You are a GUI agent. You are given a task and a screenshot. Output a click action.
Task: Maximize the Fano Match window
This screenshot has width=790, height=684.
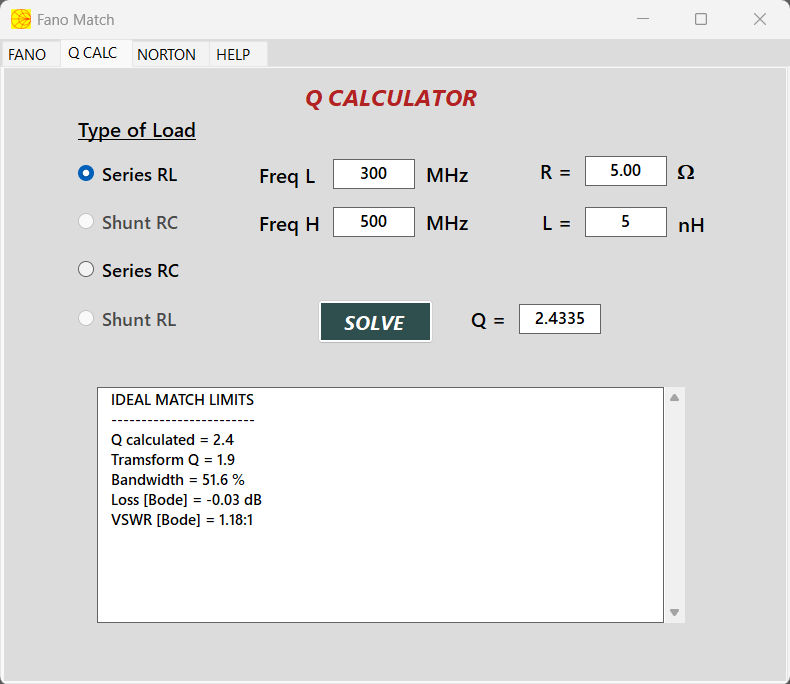701,19
